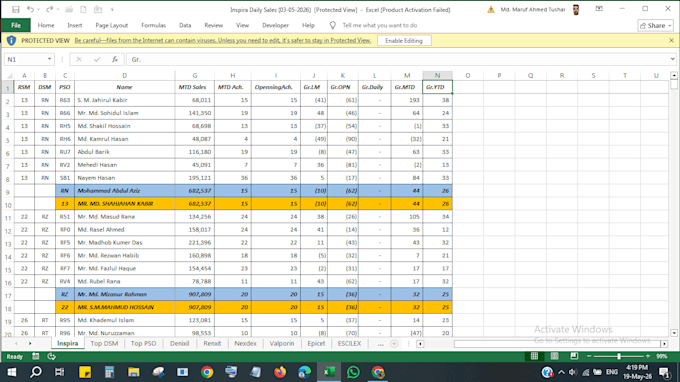680x382 pixels.
Task: Click the Protected View shield icon
Action: point(11,40)
